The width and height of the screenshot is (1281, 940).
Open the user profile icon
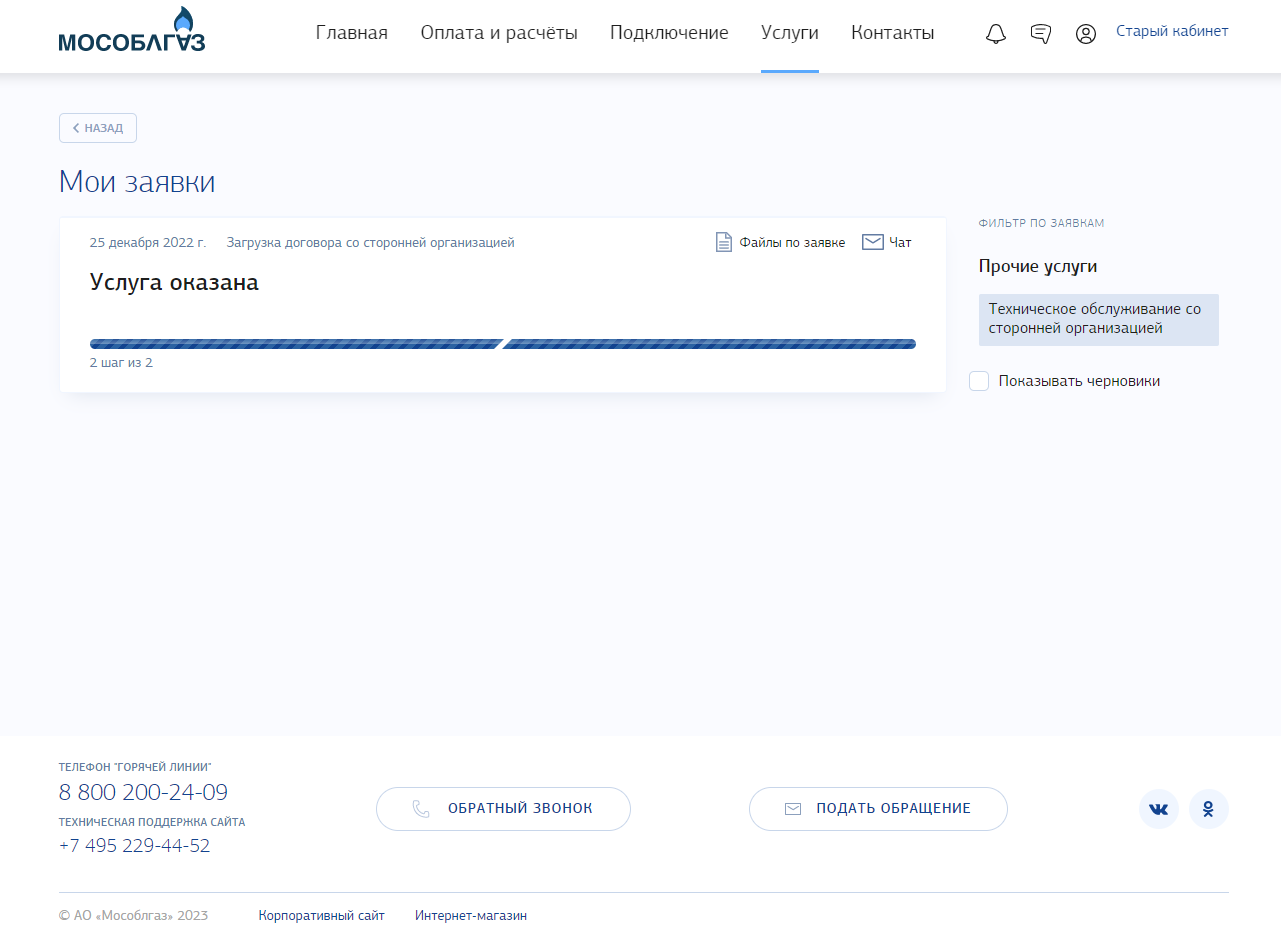click(x=1085, y=34)
